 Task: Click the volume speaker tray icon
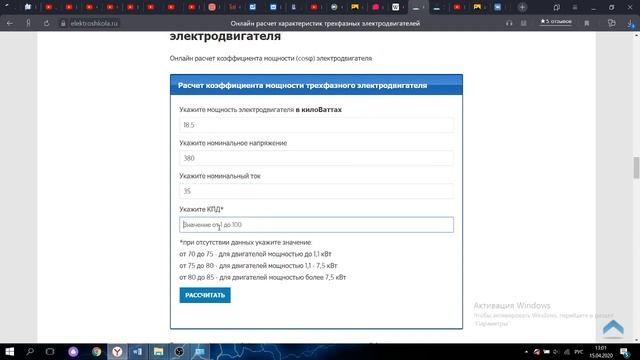click(x=556, y=352)
